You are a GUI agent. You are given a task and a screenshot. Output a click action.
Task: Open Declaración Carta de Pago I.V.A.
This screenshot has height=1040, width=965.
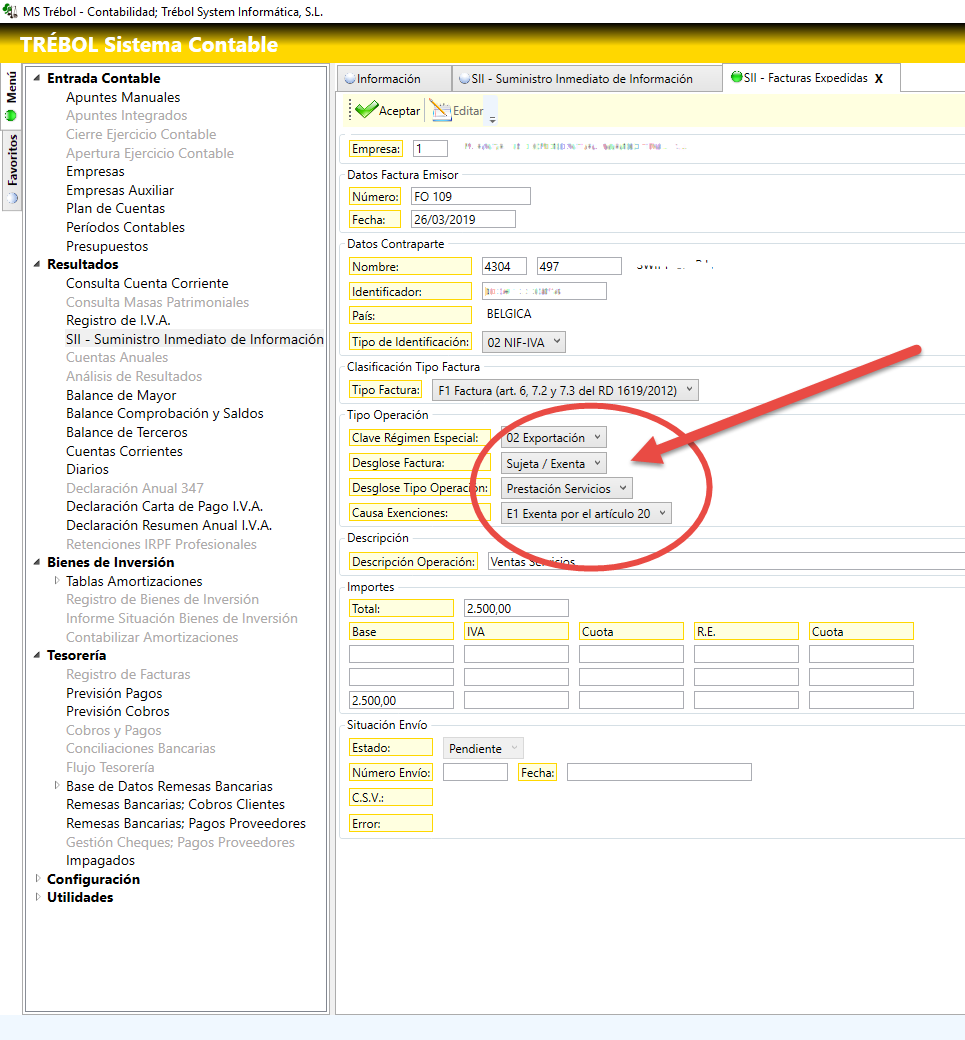point(164,506)
